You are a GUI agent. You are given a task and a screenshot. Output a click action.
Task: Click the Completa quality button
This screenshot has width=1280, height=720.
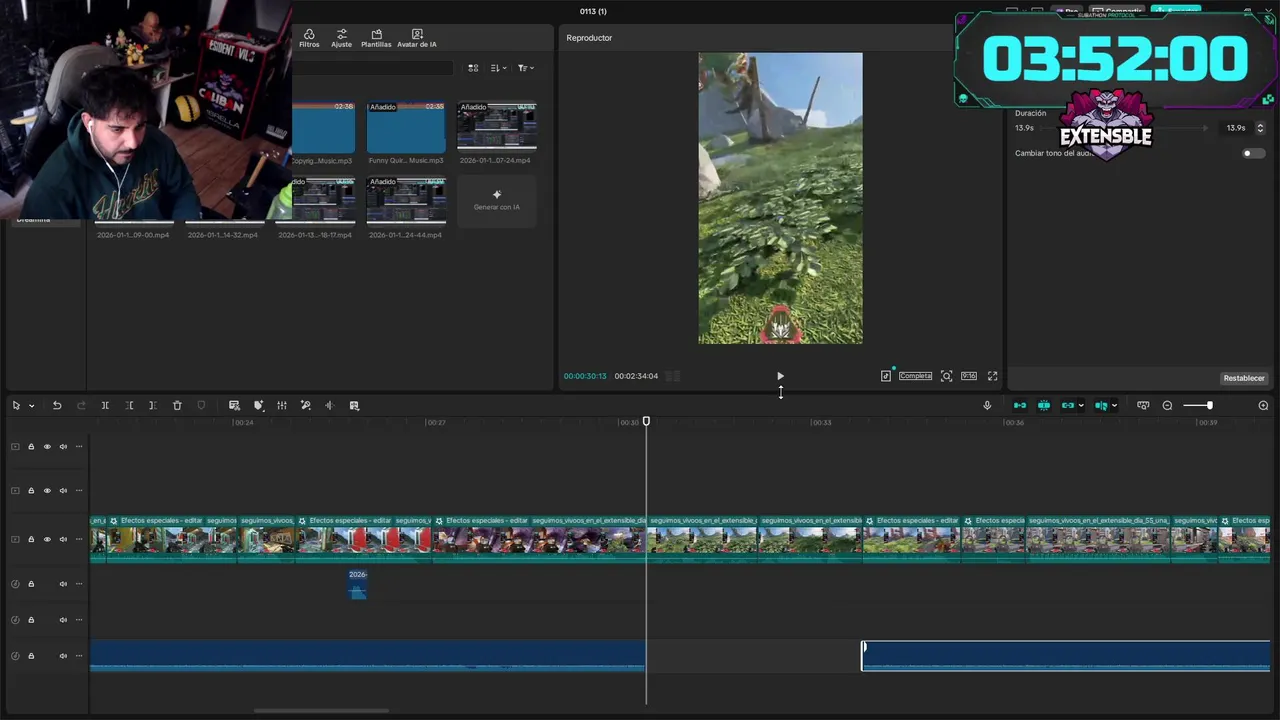coord(915,376)
